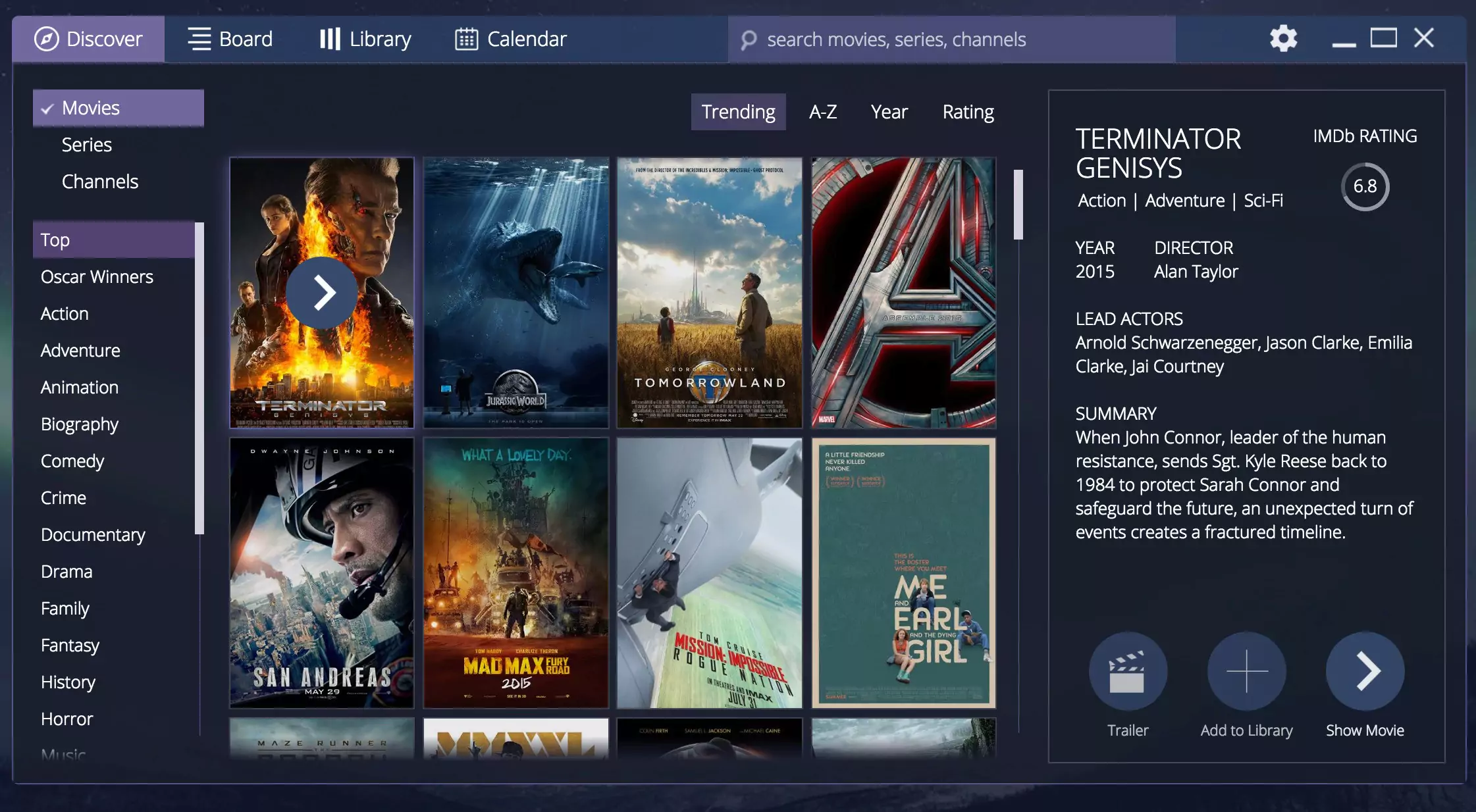The height and width of the screenshot is (812, 1476).
Task: Play the Terminator Genisys trailer clapperboard icon
Action: [x=1128, y=671]
